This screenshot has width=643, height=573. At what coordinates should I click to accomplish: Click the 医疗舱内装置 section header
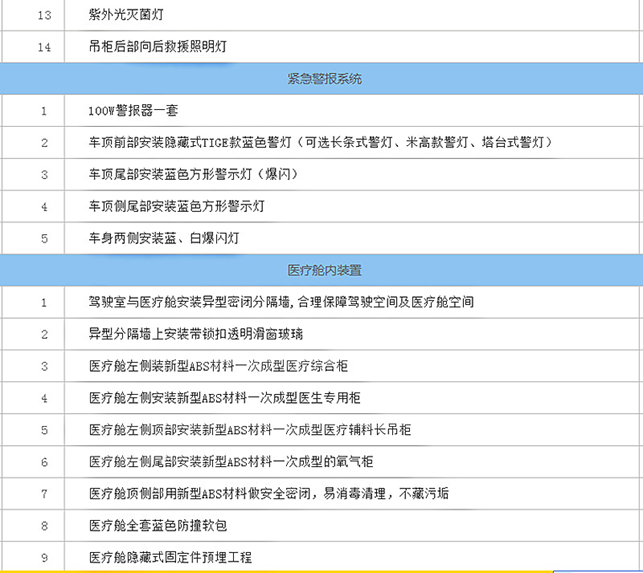point(325,270)
